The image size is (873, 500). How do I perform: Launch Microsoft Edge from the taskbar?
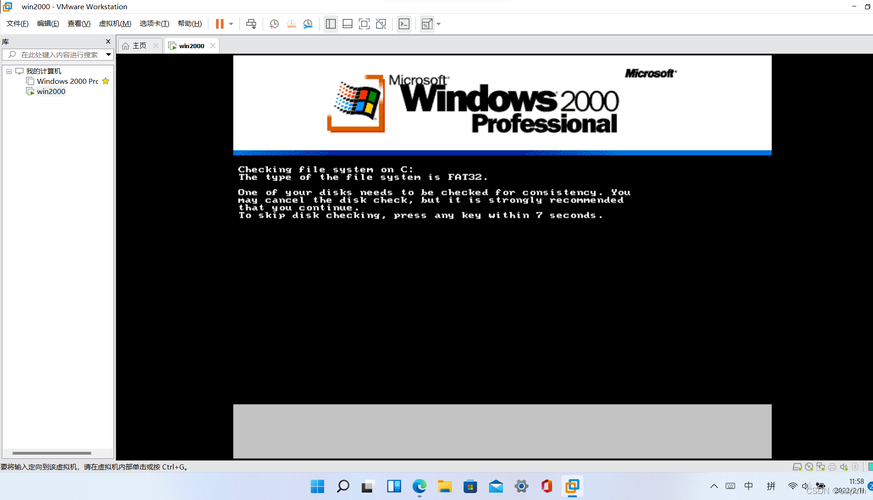pyautogui.click(x=419, y=486)
